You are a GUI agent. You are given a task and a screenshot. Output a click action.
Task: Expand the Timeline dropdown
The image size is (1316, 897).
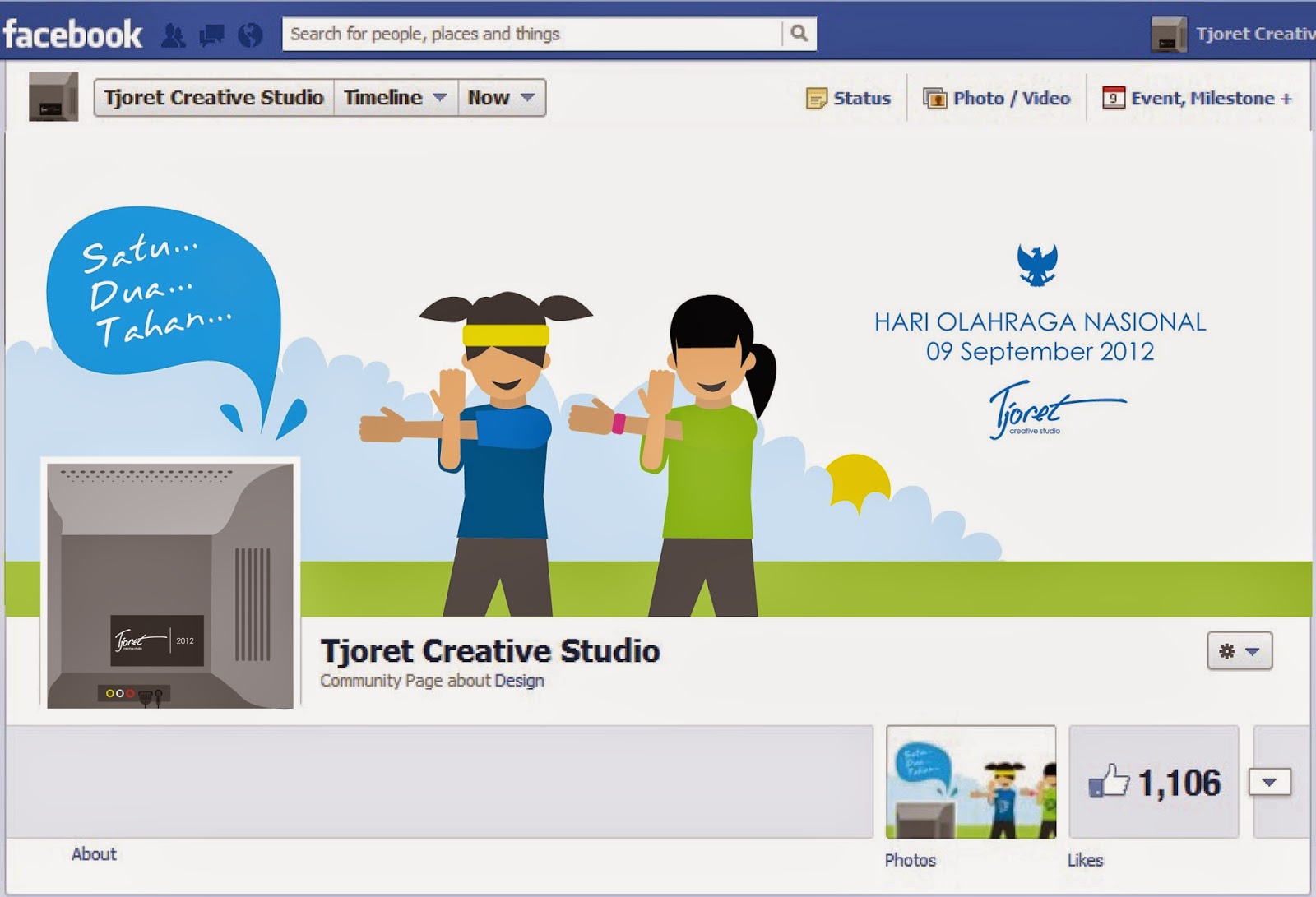click(396, 97)
